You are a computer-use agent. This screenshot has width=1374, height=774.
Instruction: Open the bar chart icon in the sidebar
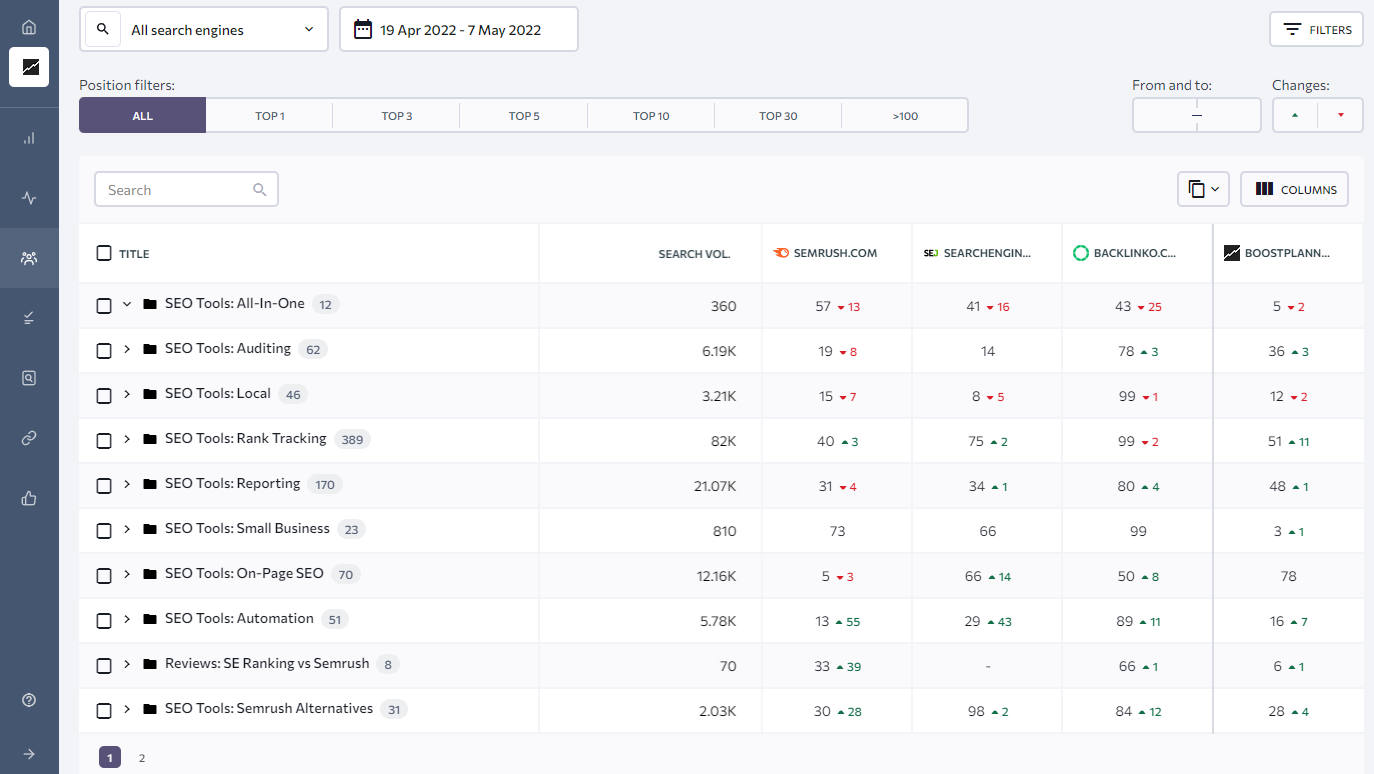point(29,139)
